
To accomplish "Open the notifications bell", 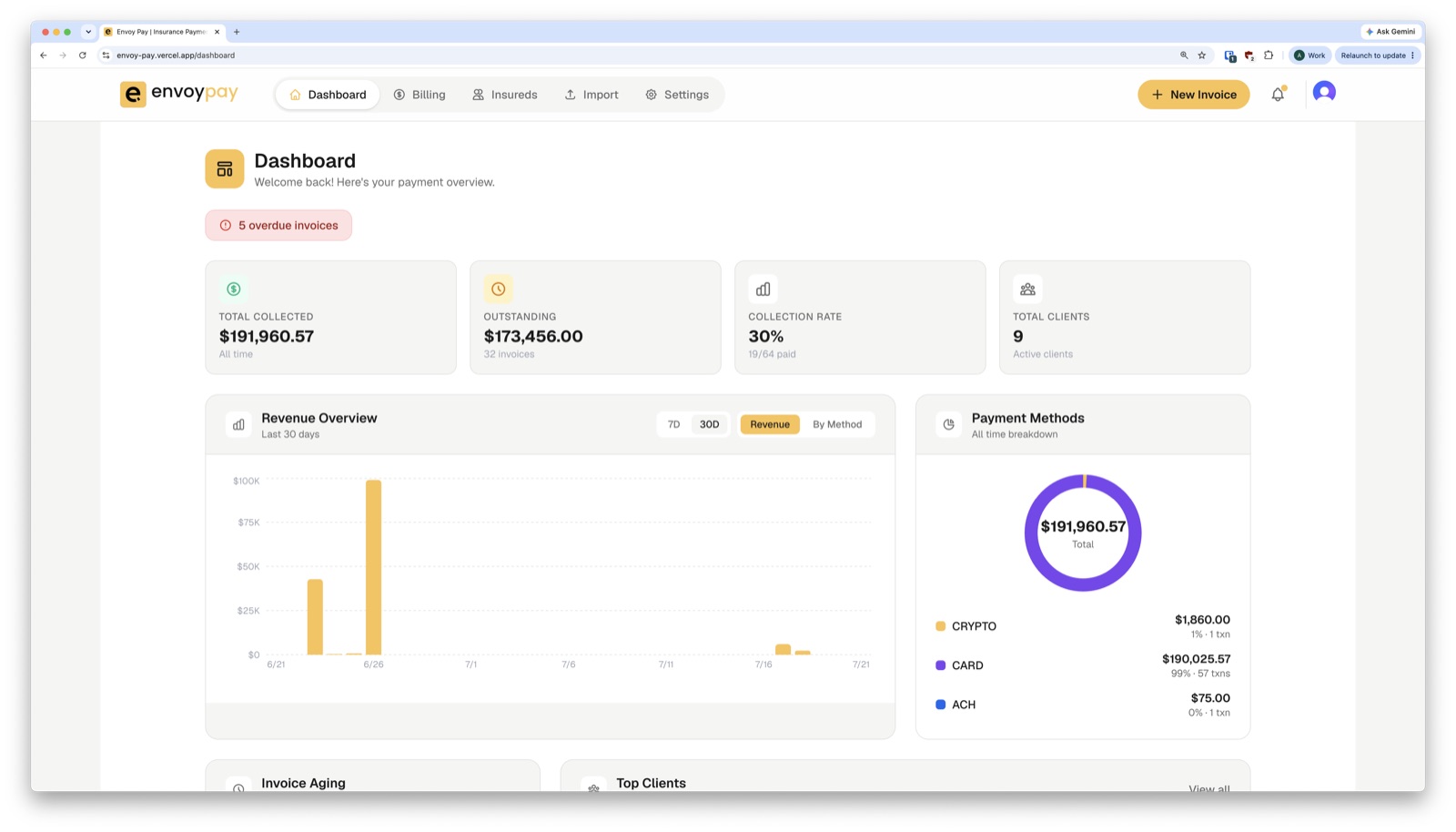I will [1278, 94].
